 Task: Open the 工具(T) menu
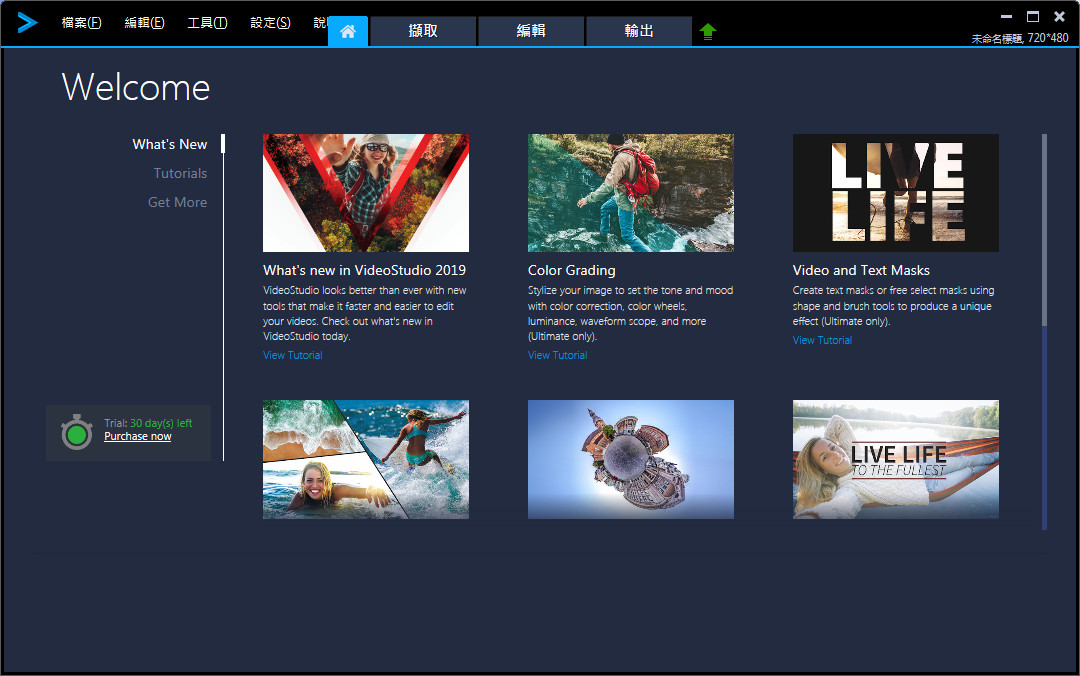click(207, 23)
